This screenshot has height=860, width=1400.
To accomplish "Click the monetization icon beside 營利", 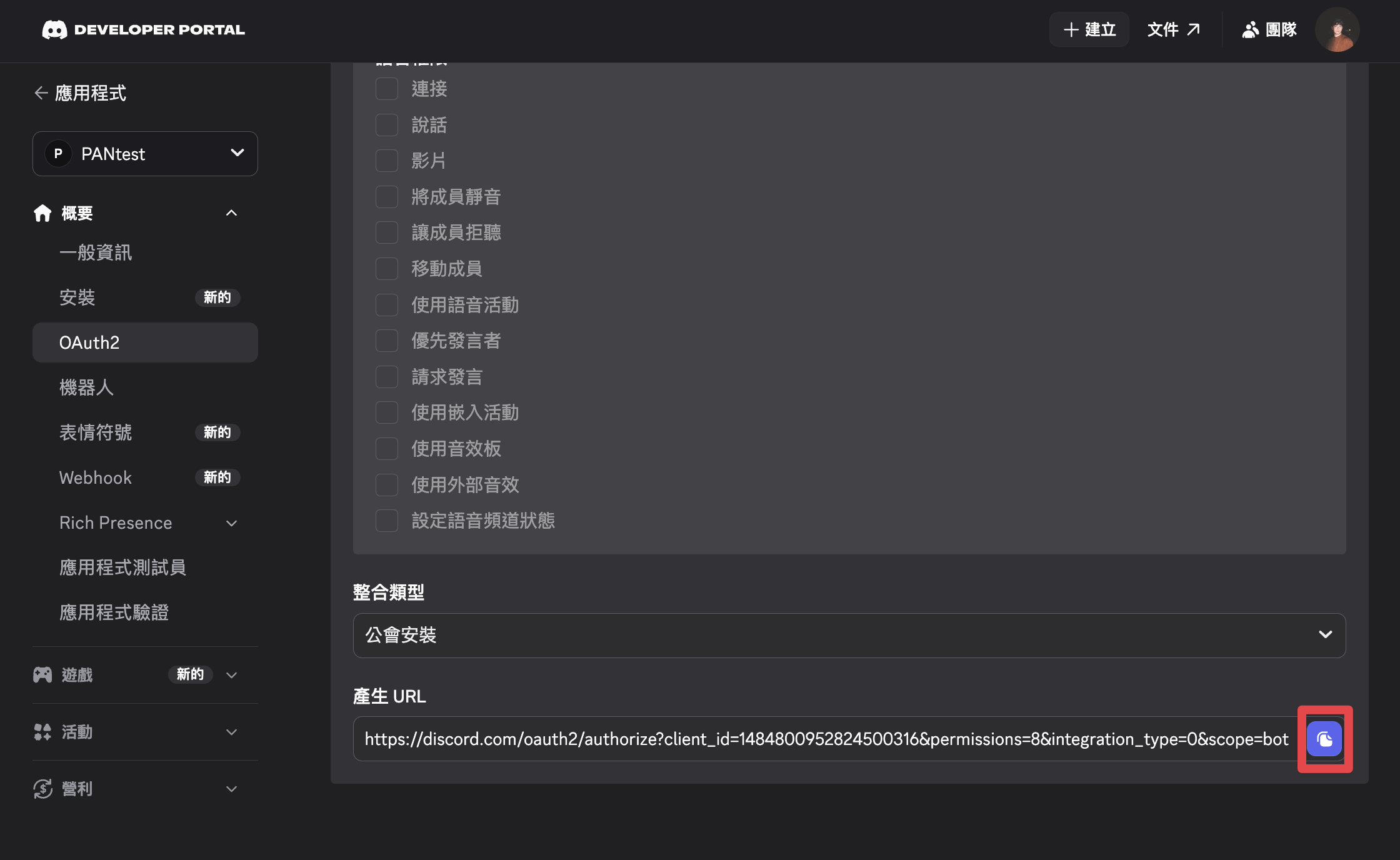I will (x=42, y=788).
